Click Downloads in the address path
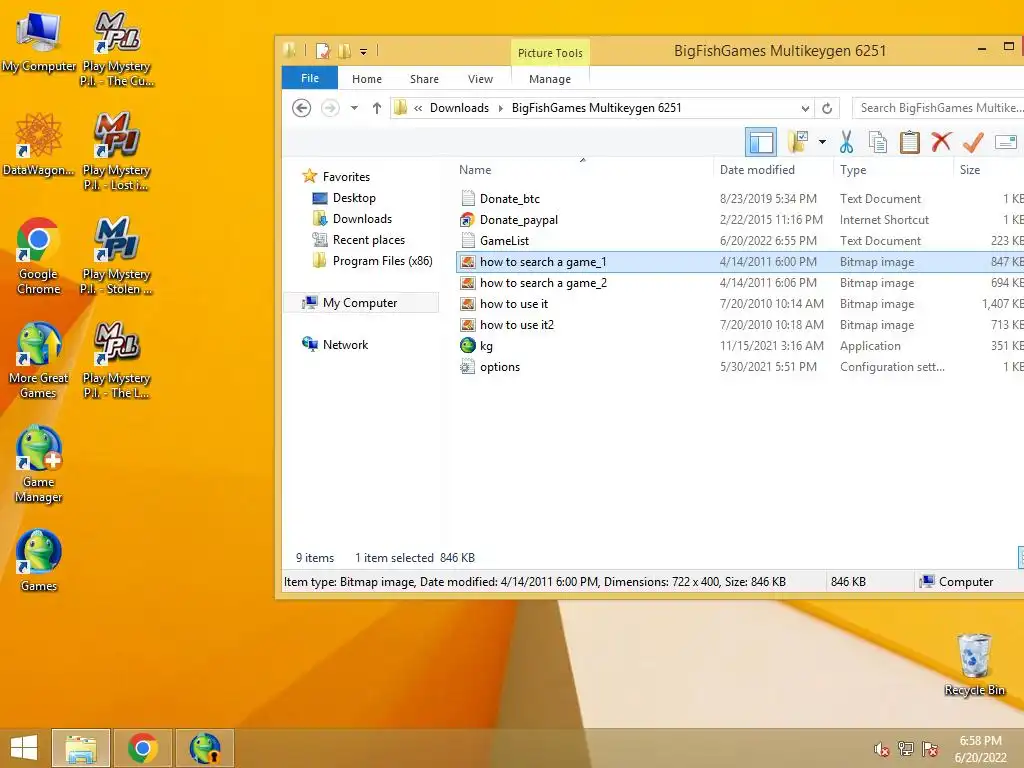This screenshot has width=1024, height=768. tap(459, 108)
